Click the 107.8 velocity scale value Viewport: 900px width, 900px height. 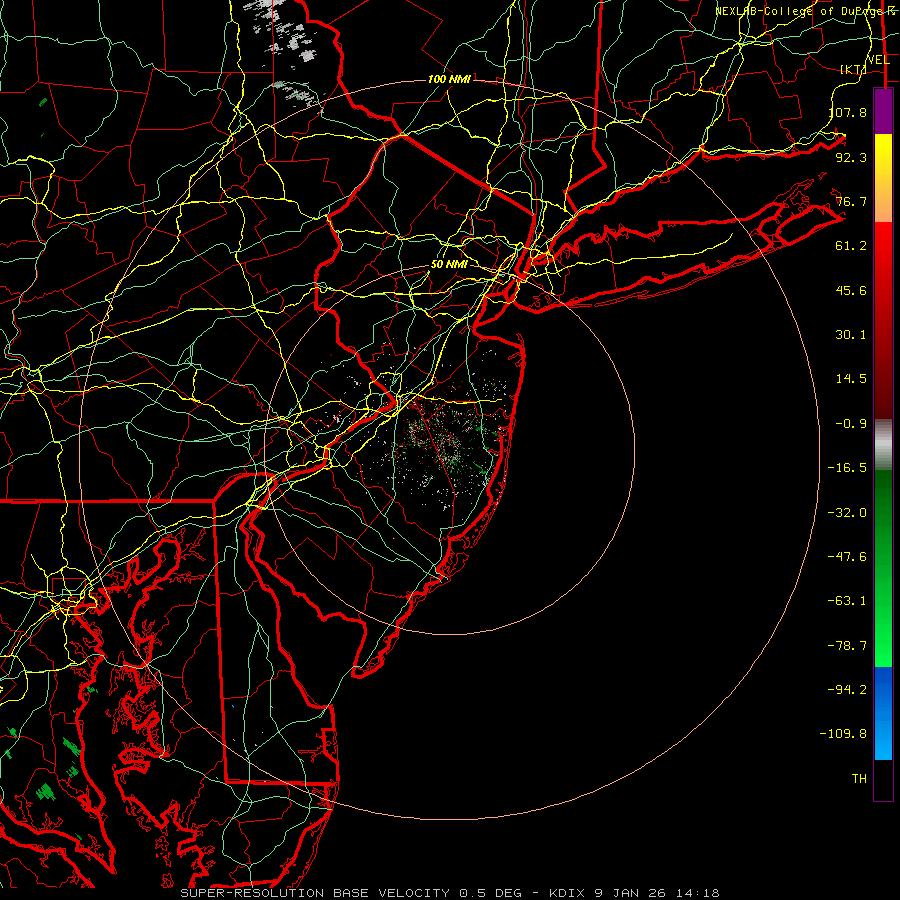click(847, 112)
